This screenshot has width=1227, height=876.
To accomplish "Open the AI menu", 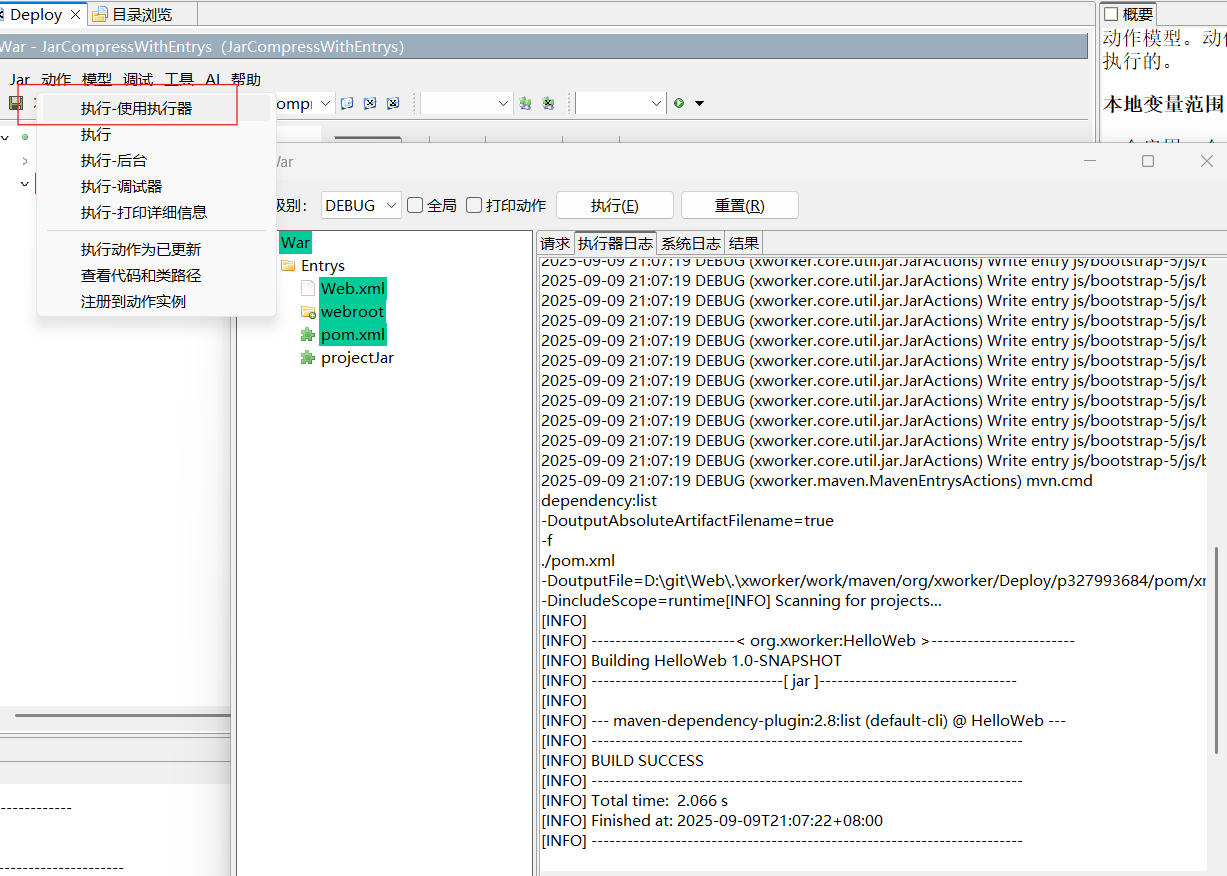I will [213, 80].
